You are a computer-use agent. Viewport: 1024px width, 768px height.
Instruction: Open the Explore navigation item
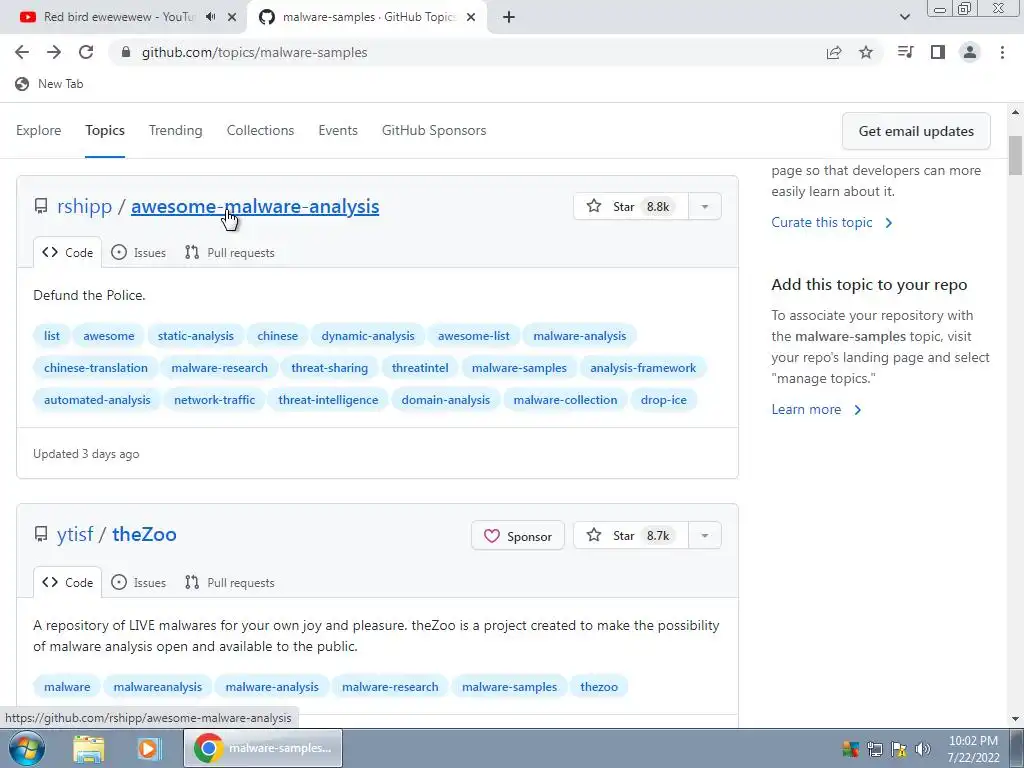[x=39, y=130]
